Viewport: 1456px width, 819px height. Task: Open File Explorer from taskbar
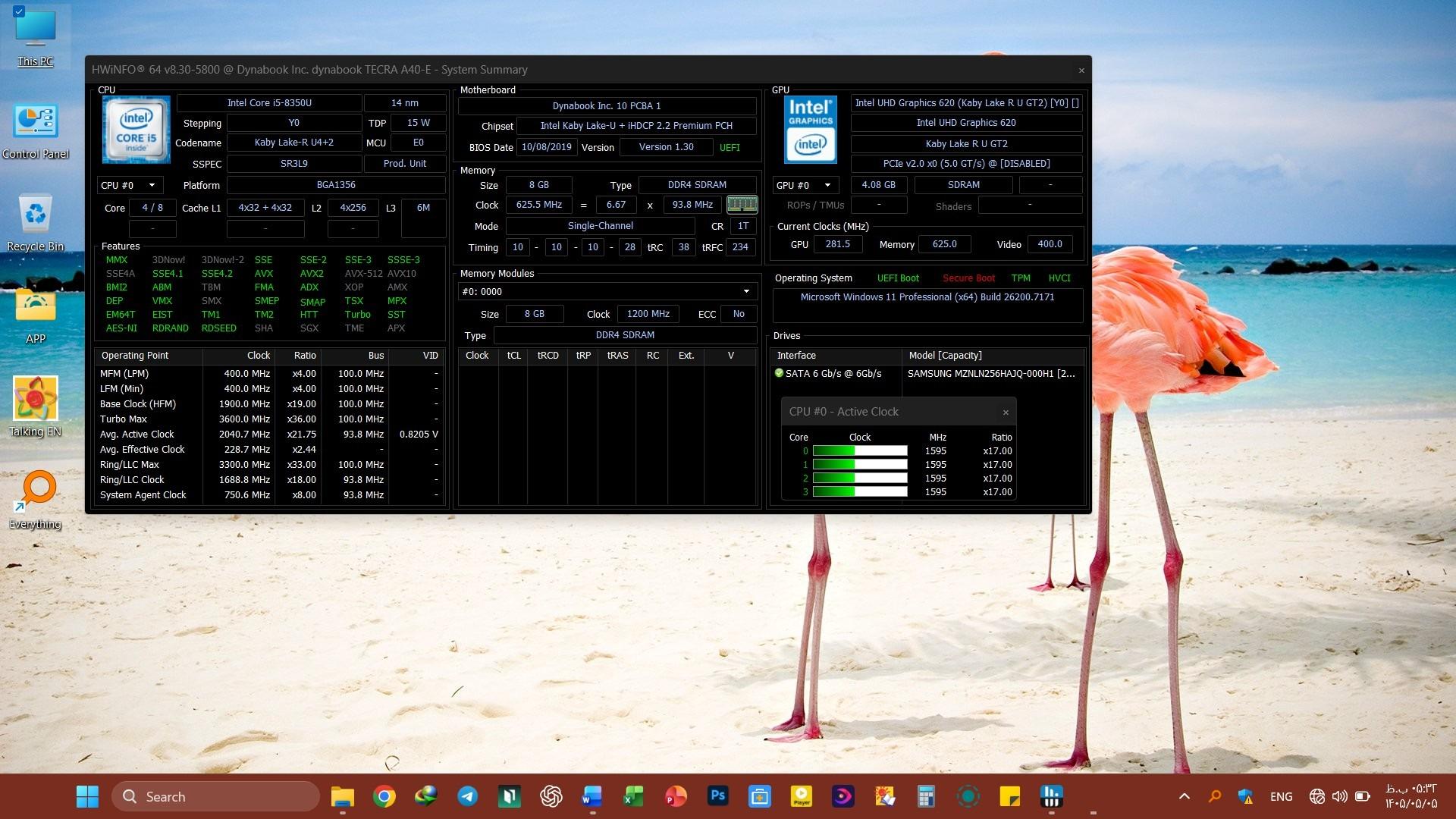pos(343,796)
